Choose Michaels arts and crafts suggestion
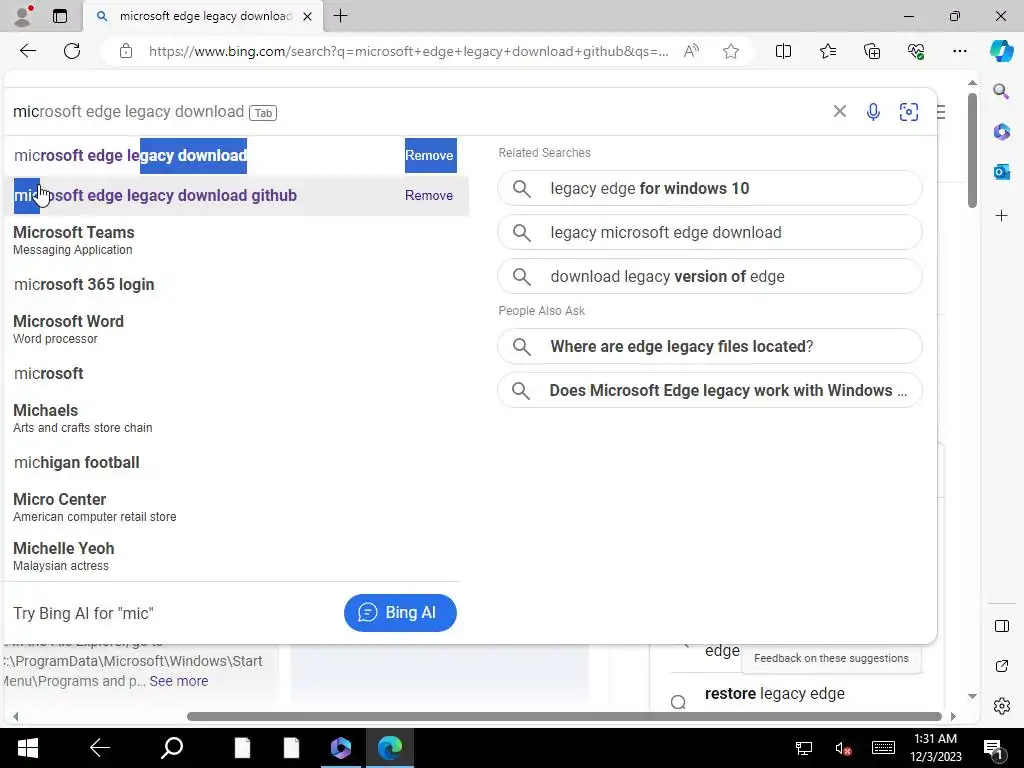Screen dimensions: 1024x768 pyautogui.click(x=236, y=418)
